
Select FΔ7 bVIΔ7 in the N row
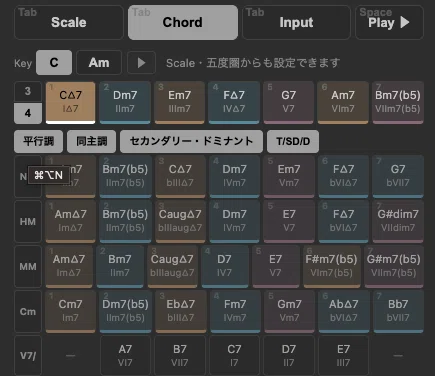click(343, 176)
